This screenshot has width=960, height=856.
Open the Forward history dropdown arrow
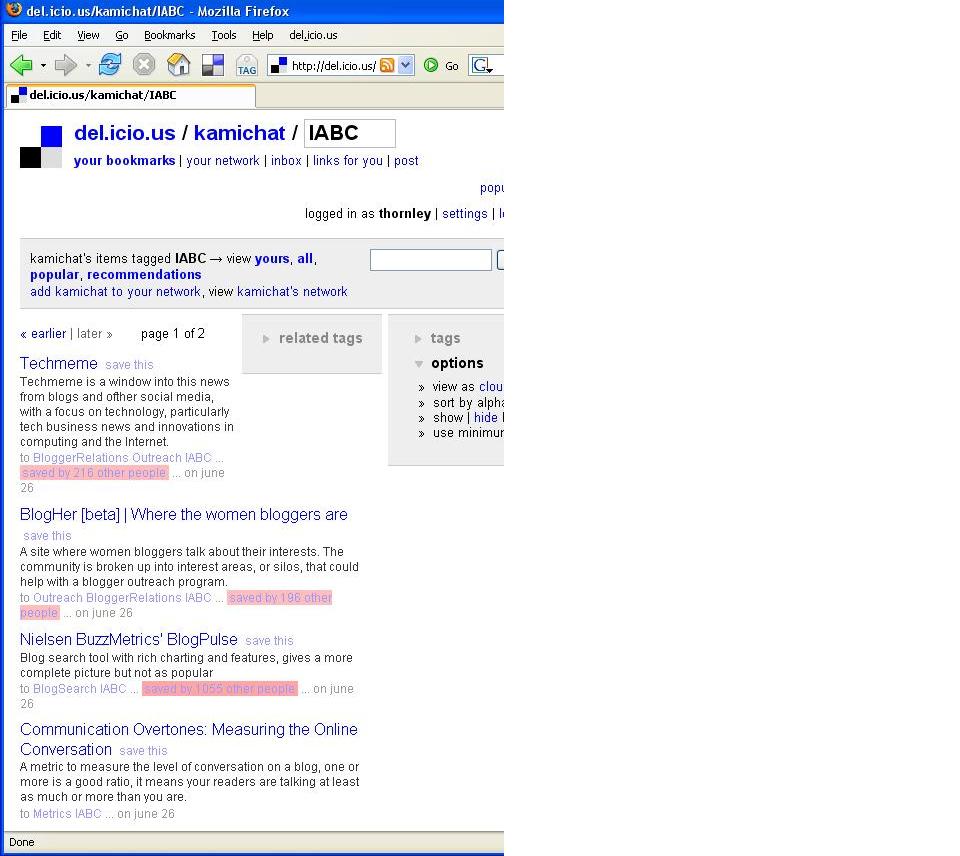coord(88,66)
